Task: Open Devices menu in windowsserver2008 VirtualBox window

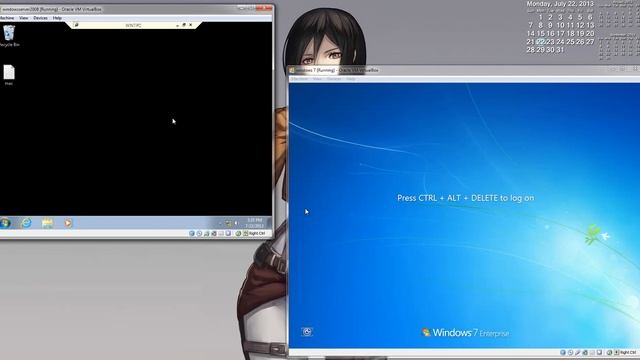Action: pos(40,18)
